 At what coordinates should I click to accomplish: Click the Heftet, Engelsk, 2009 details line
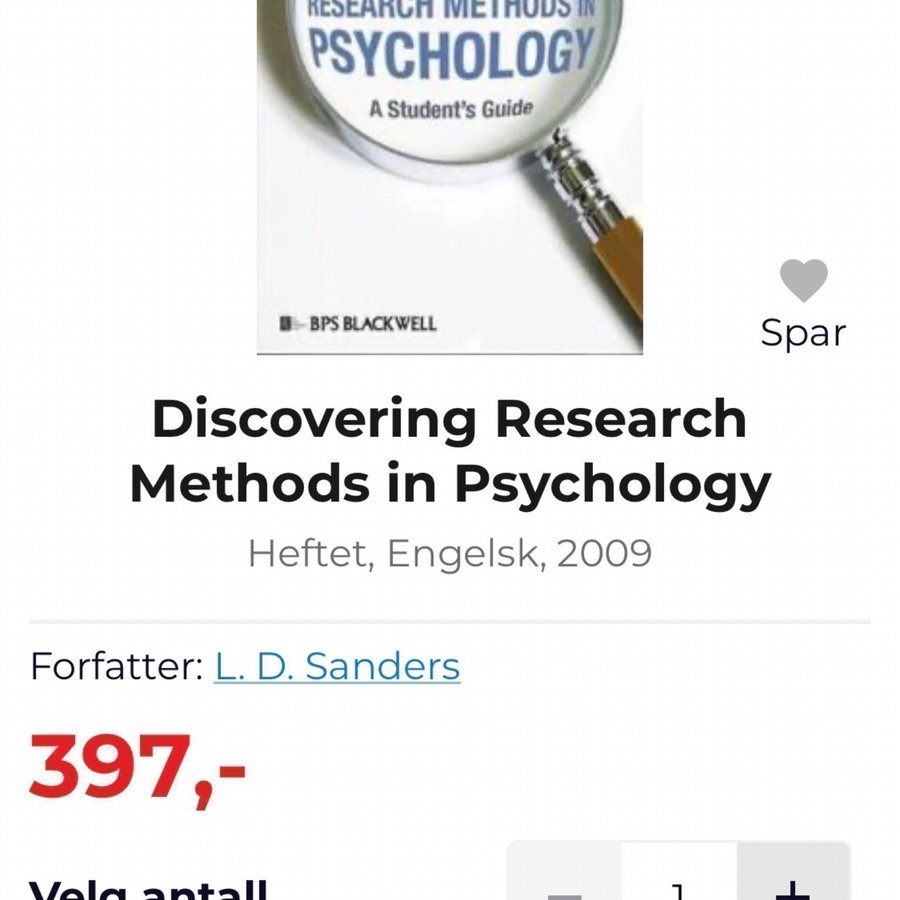click(450, 554)
